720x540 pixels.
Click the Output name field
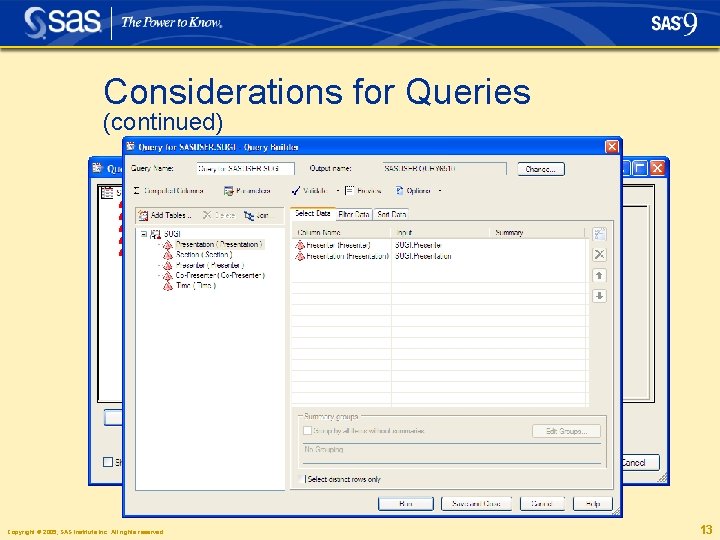tap(444, 169)
